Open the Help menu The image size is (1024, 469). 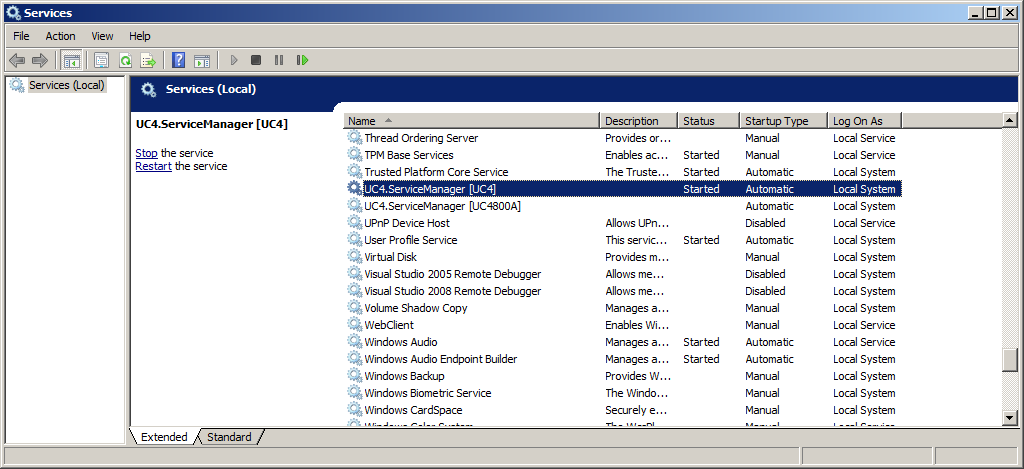(140, 36)
